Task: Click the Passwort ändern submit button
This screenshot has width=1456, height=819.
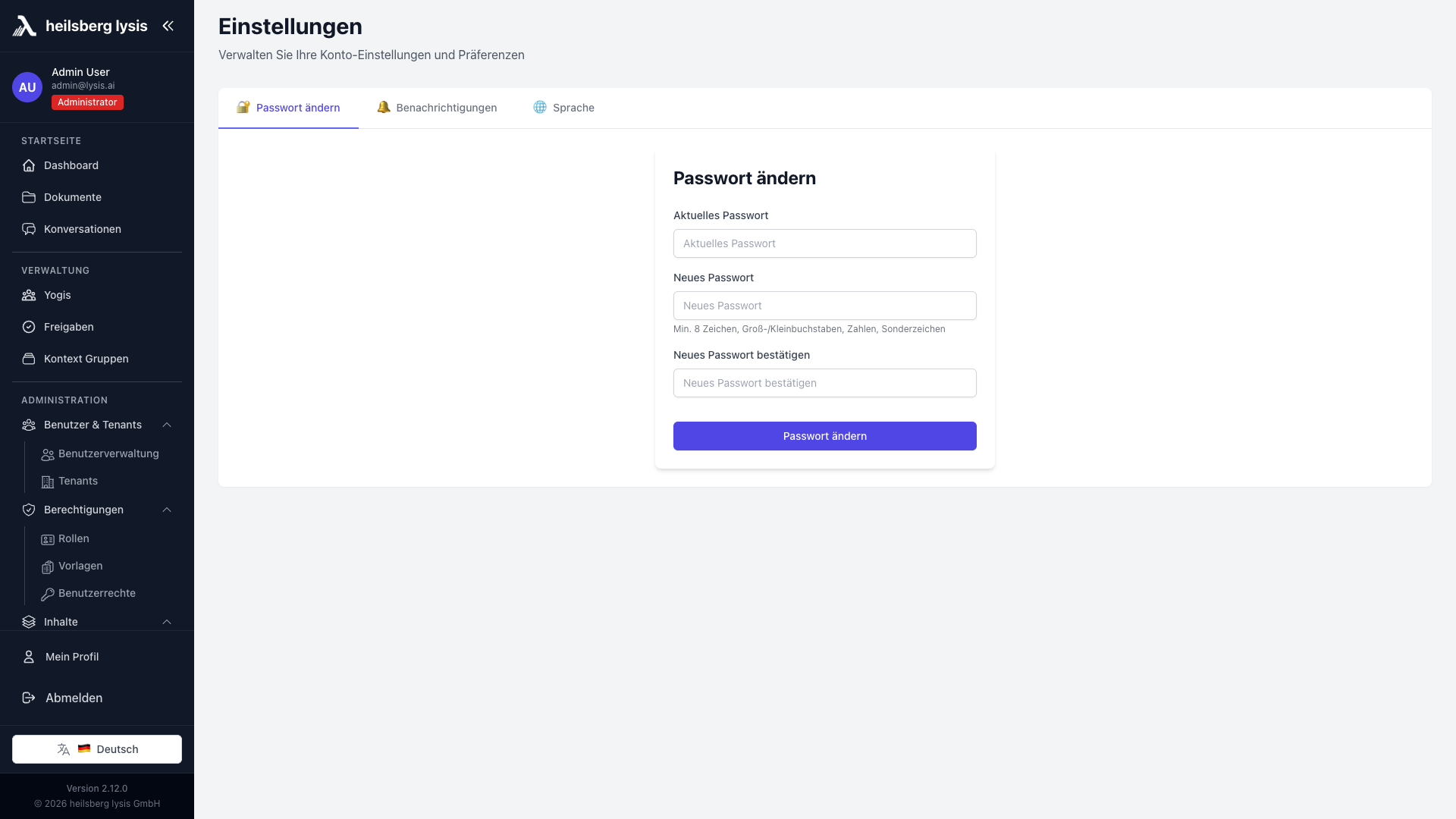Action: pos(824,436)
